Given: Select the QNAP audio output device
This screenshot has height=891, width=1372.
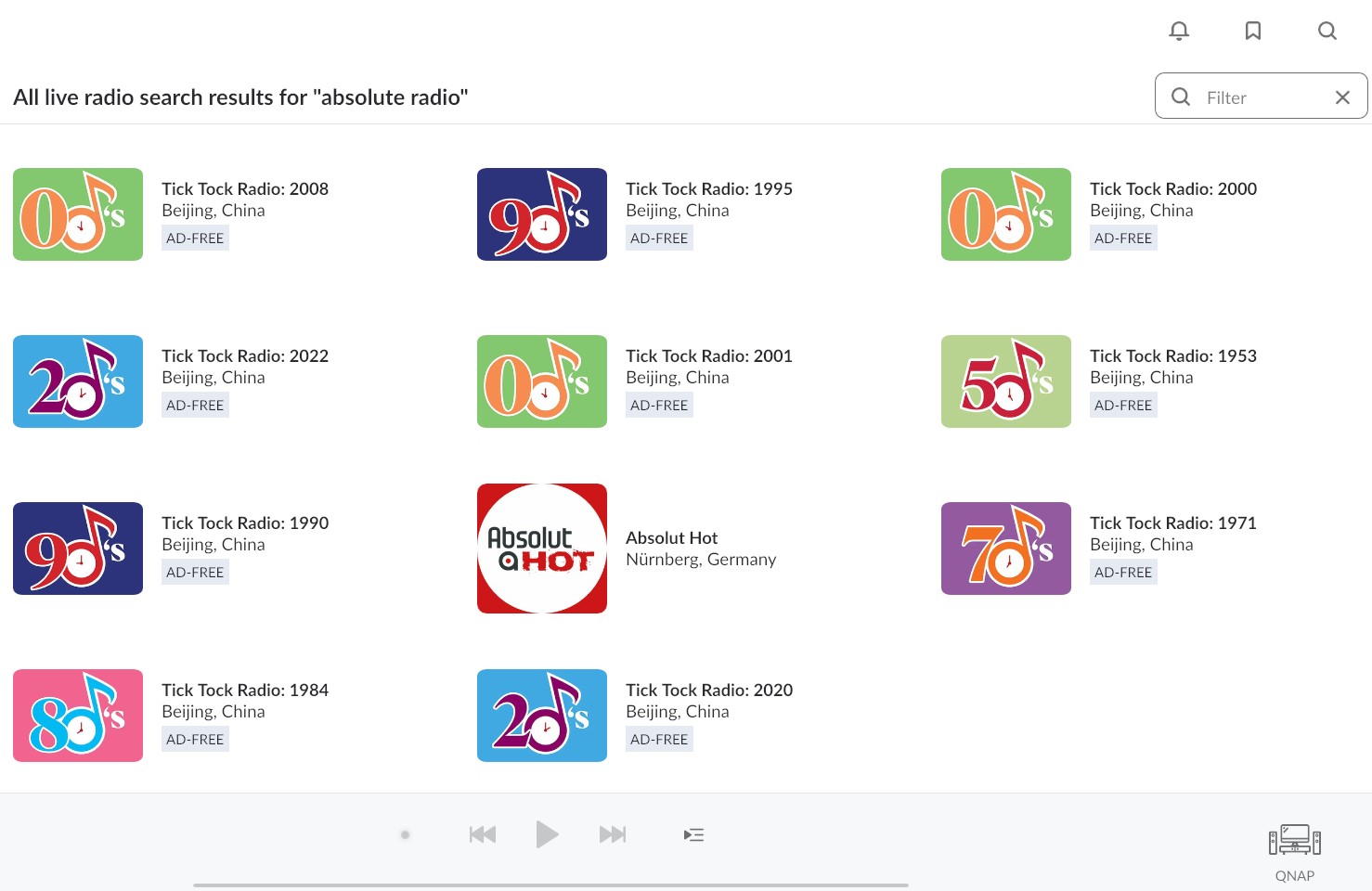Looking at the screenshot, I should pos(1295,852).
